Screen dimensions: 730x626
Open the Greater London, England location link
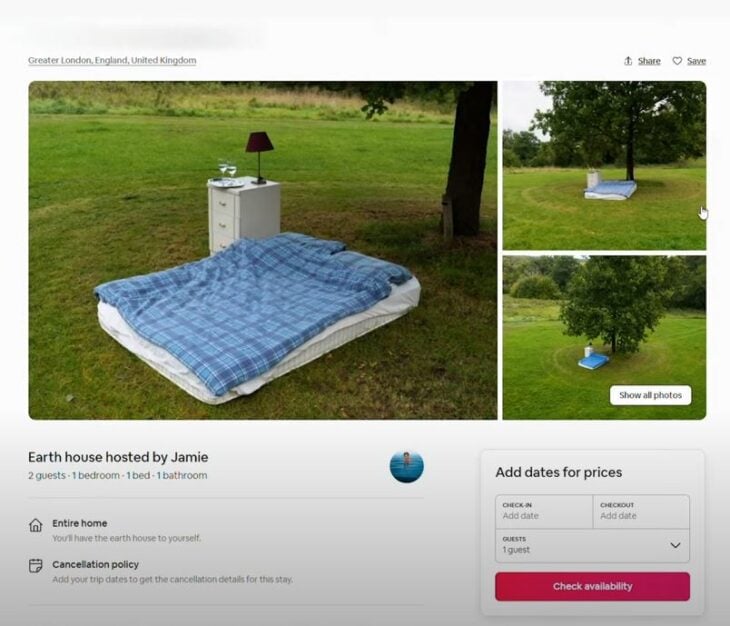[x=112, y=61]
